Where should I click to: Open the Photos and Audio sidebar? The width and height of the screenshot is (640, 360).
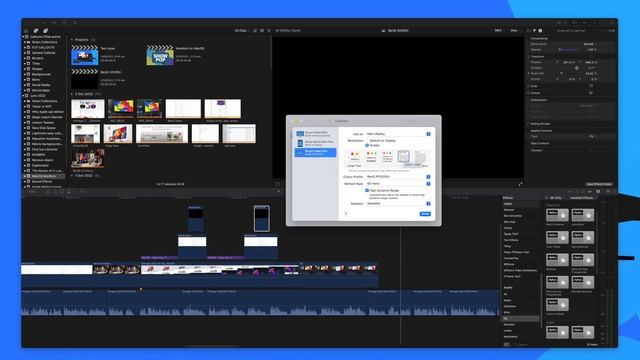36,31
